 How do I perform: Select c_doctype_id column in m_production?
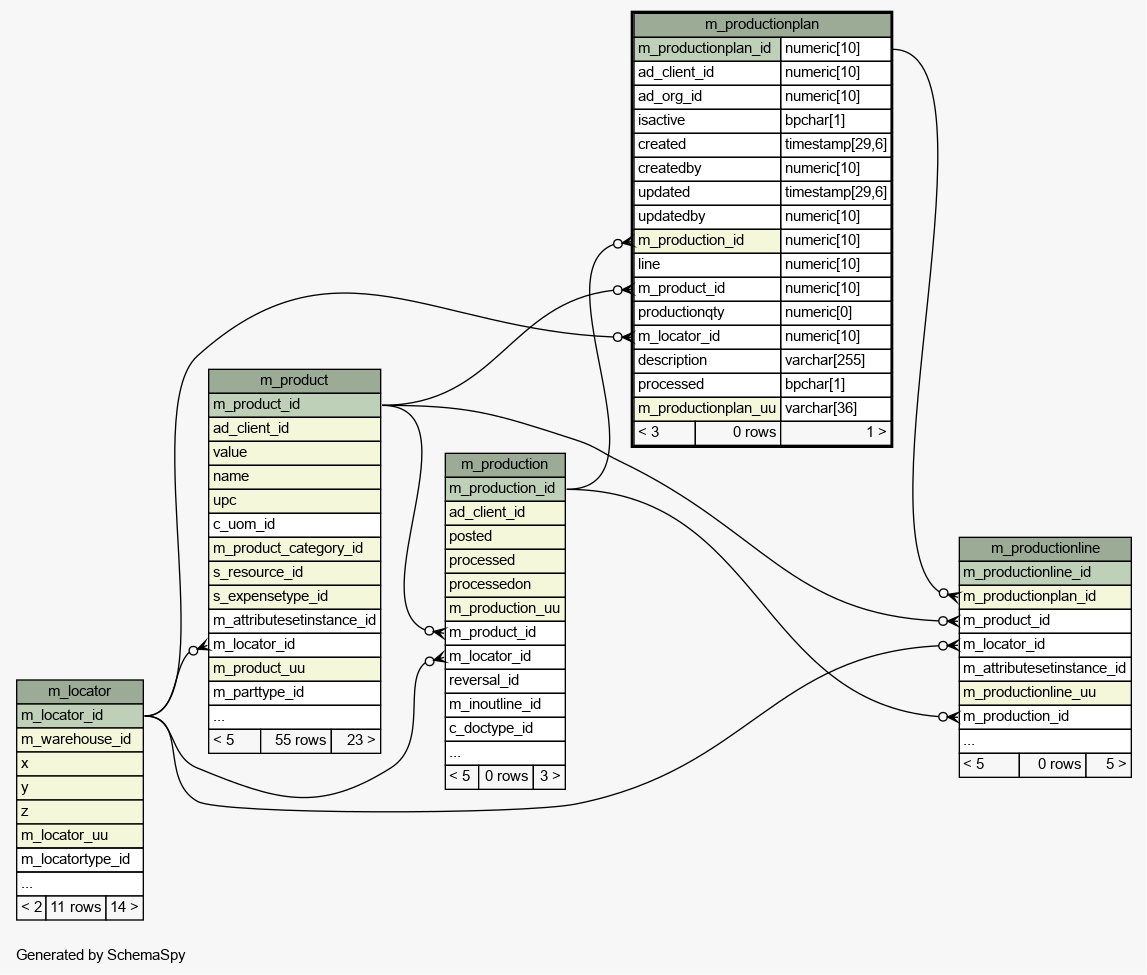505,729
